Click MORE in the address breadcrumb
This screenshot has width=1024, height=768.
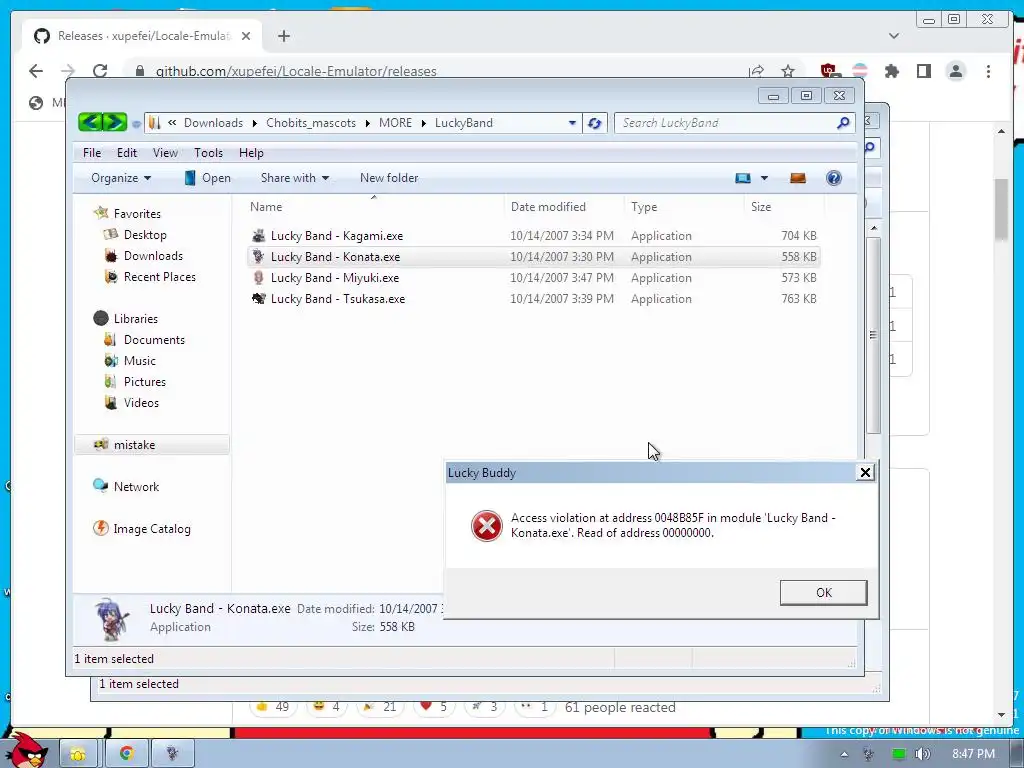pos(395,123)
